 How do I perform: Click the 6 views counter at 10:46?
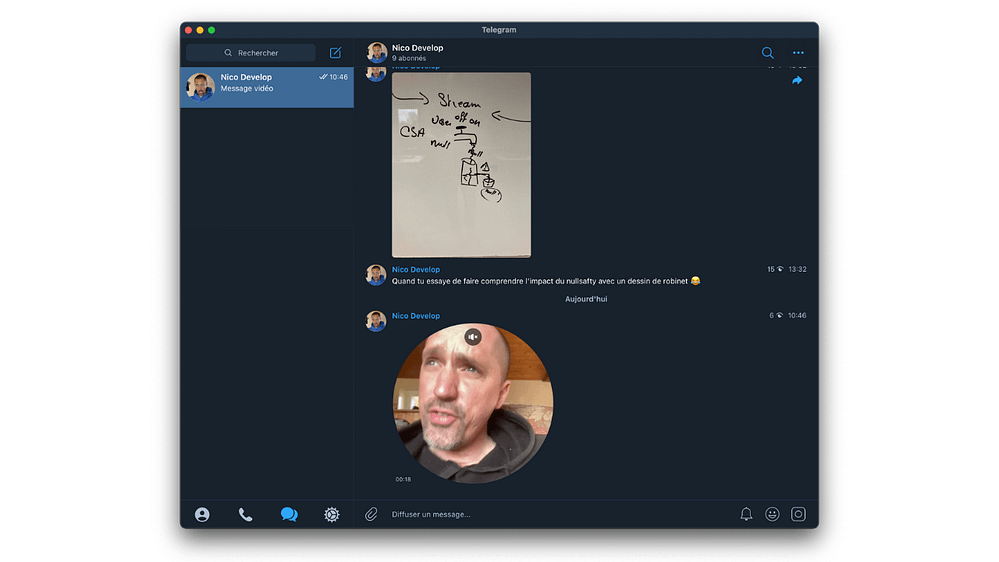[775, 315]
